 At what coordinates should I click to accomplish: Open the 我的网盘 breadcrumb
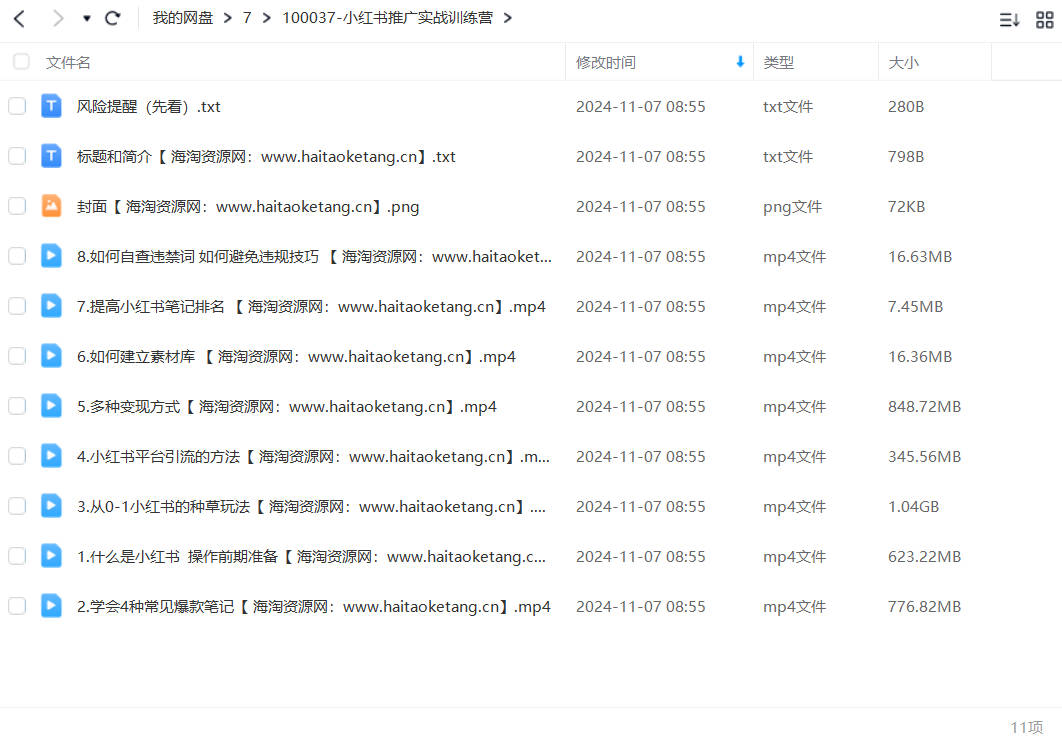click(x=183, y=18)
